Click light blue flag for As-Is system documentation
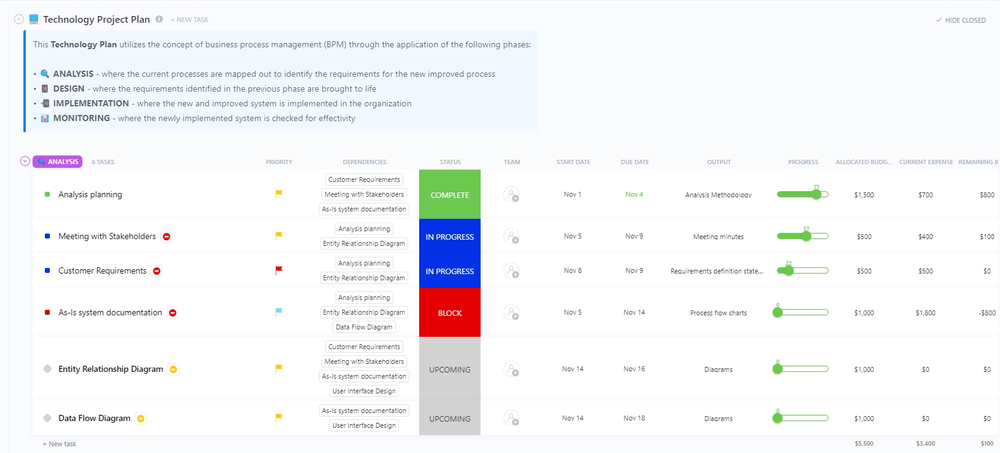This screenshot has height=453, width=1000. [x=279, y=312]
